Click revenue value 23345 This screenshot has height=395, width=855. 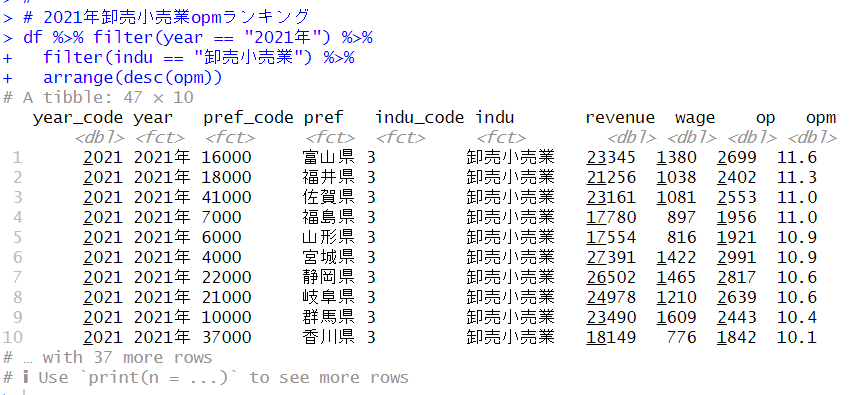611,158
